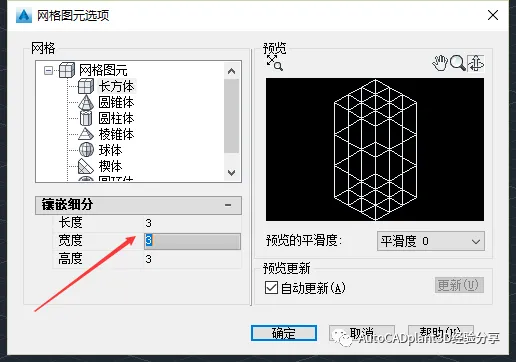This screenshot has height=362, width=516.
Task: Click the 确定 button
Action: click(x=284, y=333)
